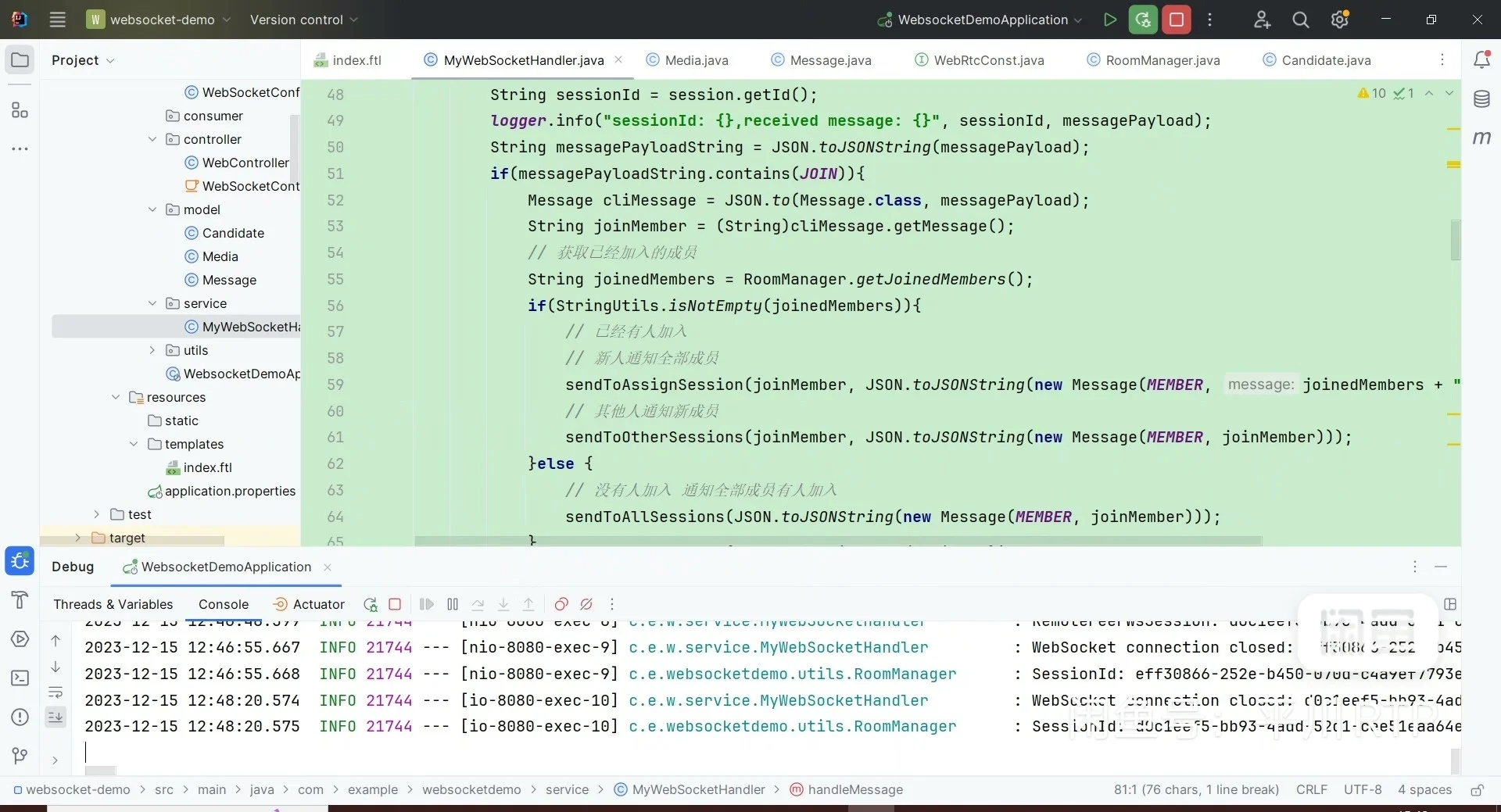The image size is (1501, 812).
Task: Toggle scroll to end in console
Action: pos(56,717)
